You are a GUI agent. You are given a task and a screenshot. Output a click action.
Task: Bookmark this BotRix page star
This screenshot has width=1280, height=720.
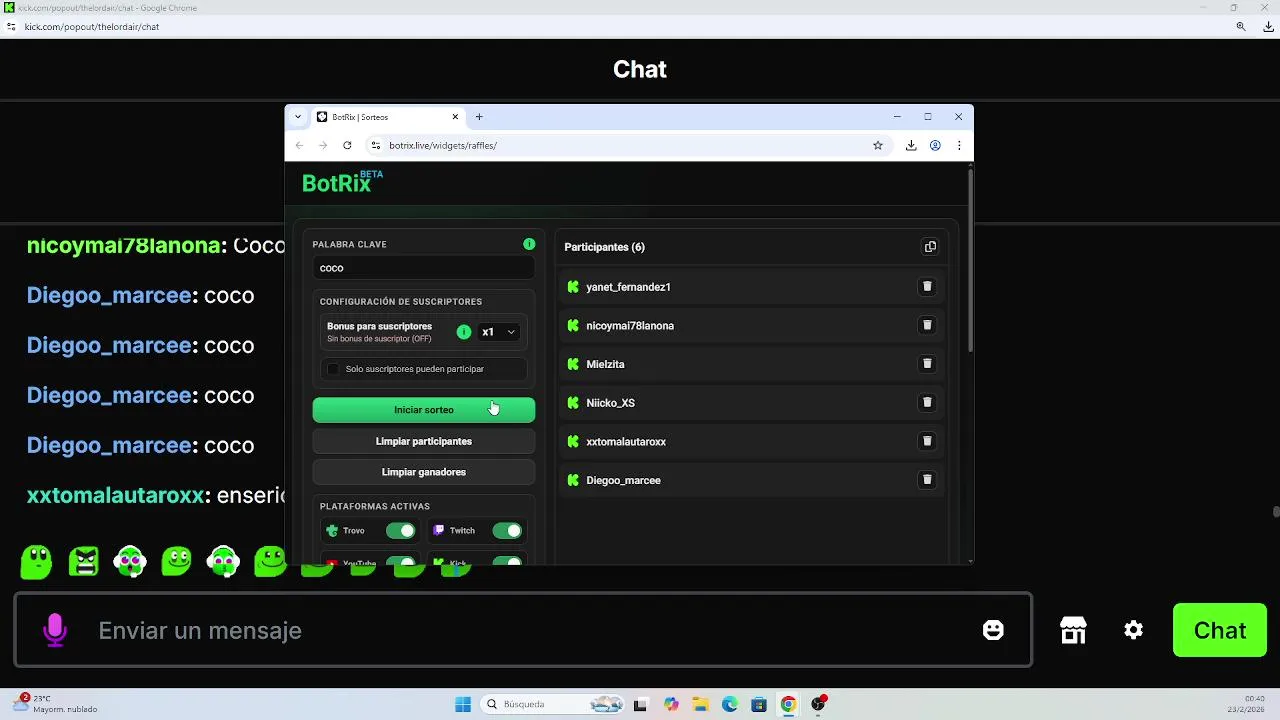[878, 145]
